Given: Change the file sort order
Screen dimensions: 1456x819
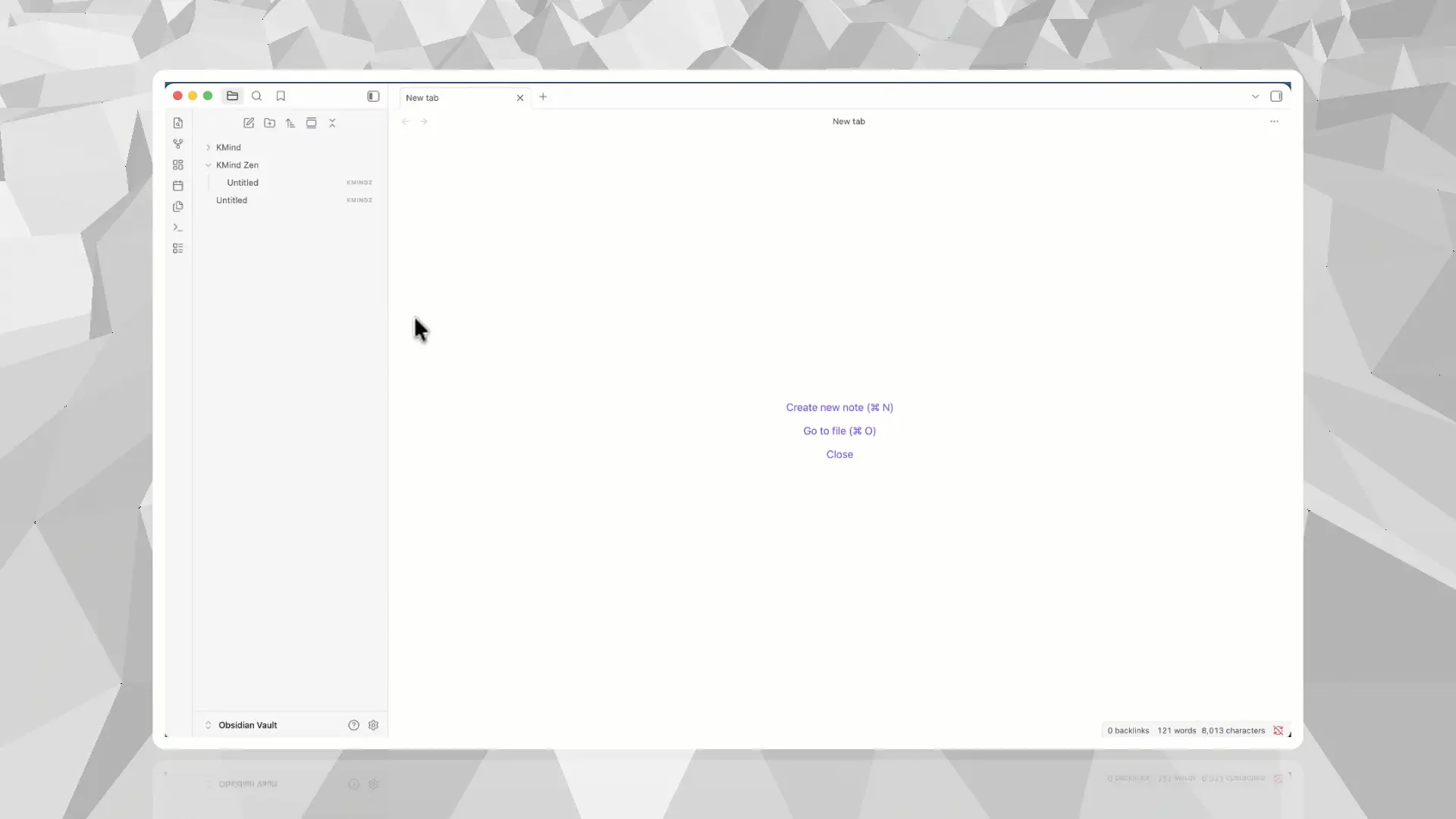Looking at the screenshot, I should [290, 123].
